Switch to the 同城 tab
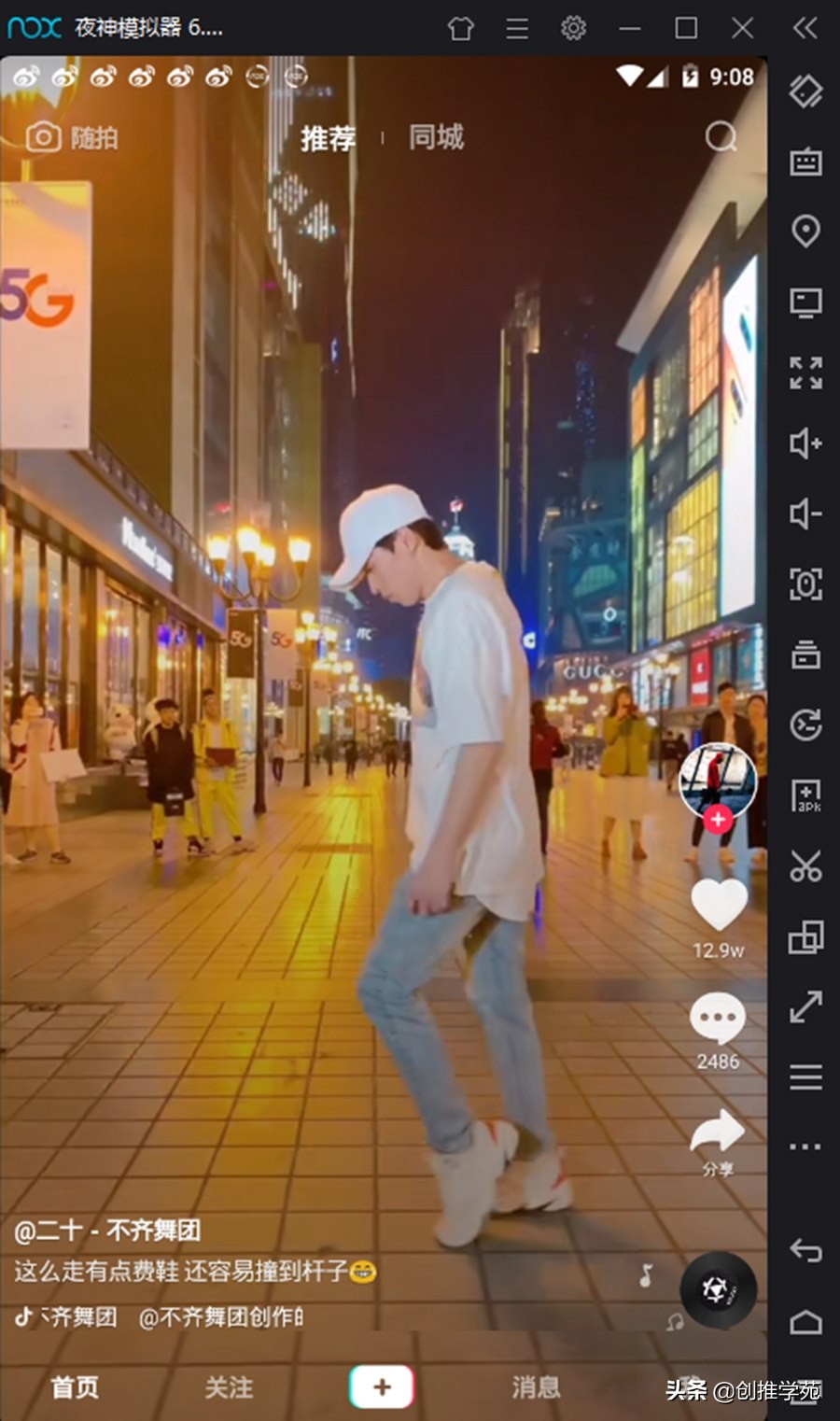The height and width of the screenshot is (1421, 840). [435, 138]
